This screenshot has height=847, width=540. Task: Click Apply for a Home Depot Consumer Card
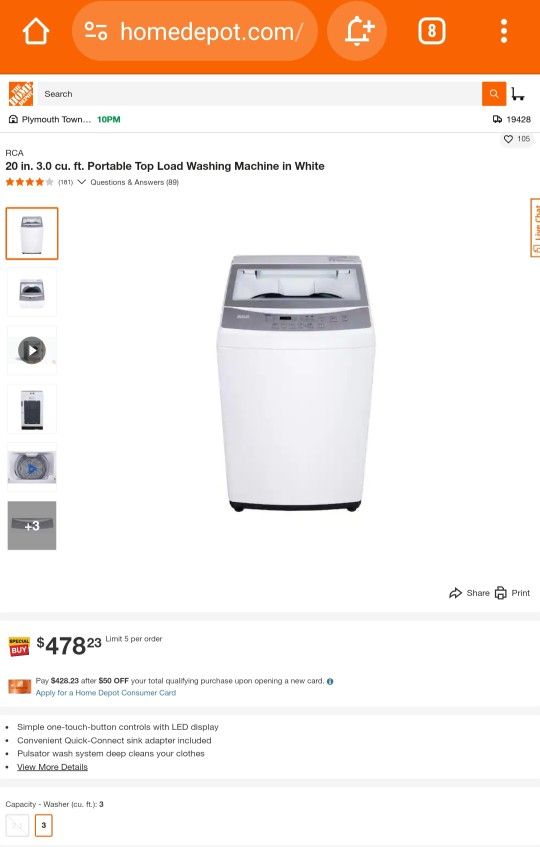[x=106, y=693]
